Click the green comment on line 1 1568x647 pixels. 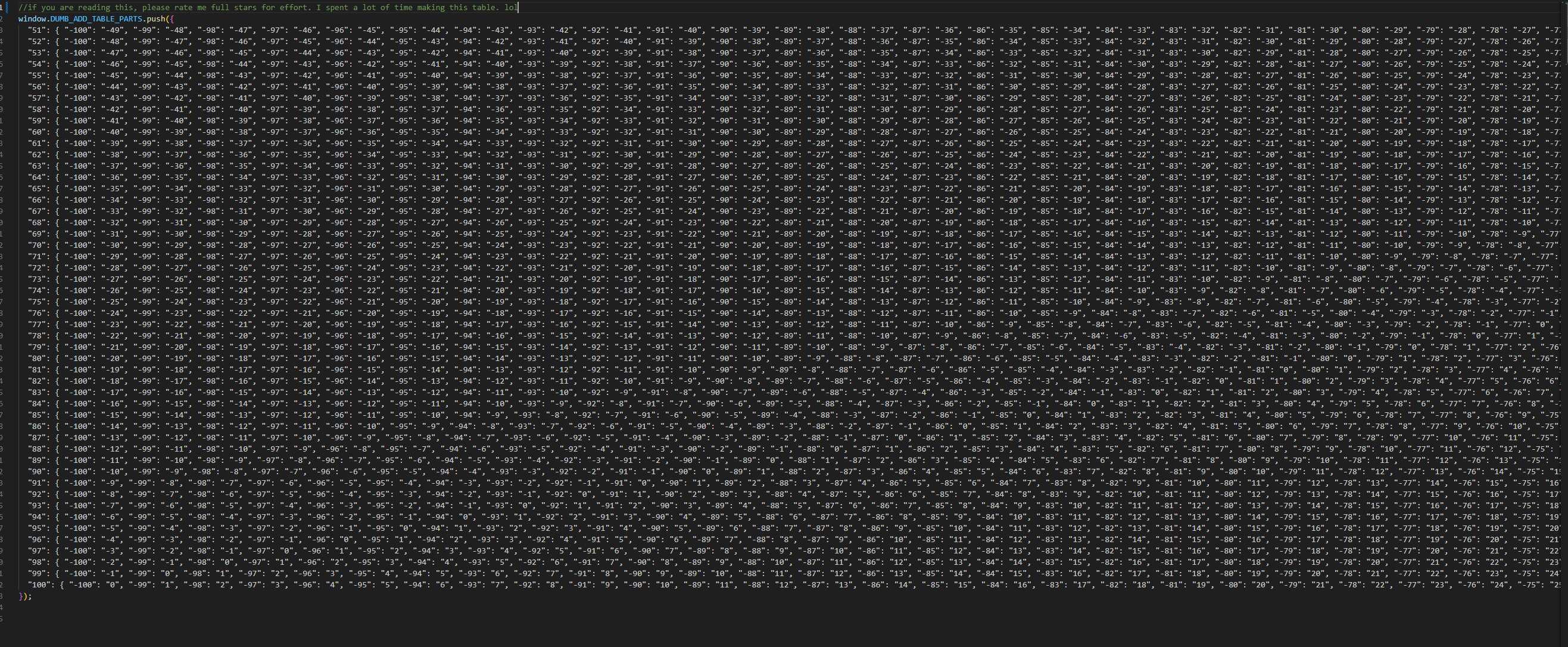pos(268,8)
